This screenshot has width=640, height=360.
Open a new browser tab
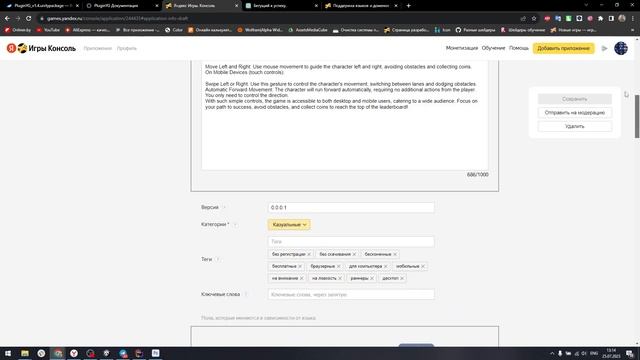409,6
